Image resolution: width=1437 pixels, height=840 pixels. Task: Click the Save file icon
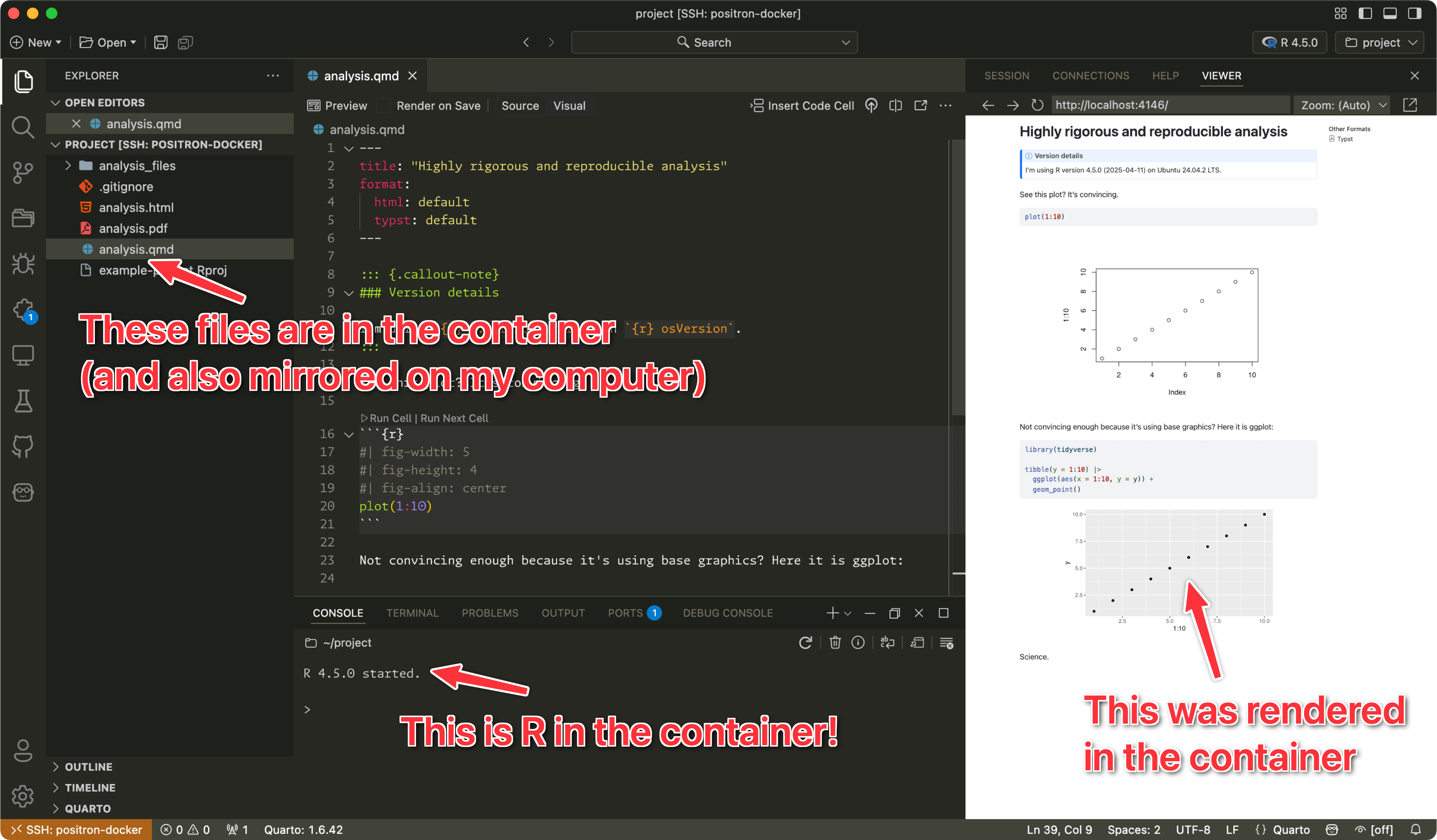tap(161, 43)
